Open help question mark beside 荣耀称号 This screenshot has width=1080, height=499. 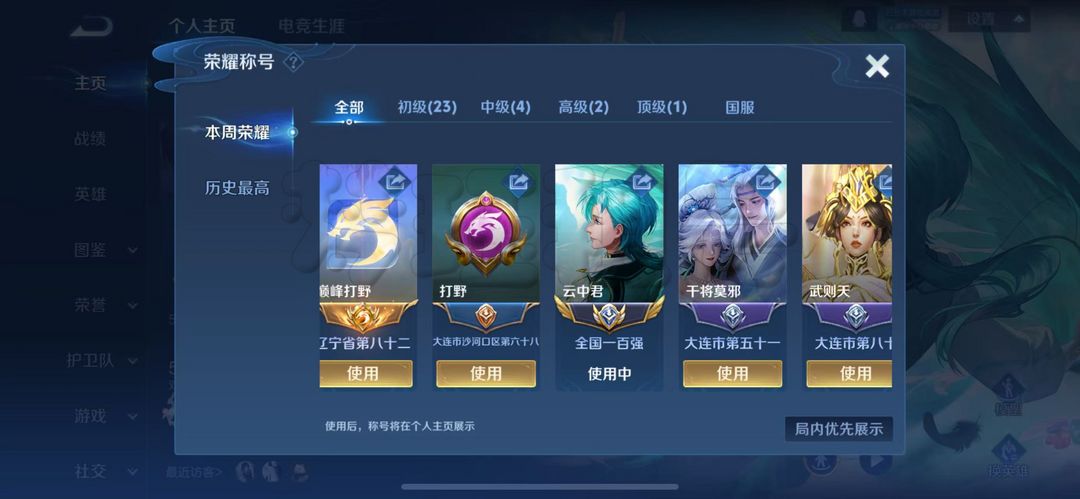coord(293,63)
